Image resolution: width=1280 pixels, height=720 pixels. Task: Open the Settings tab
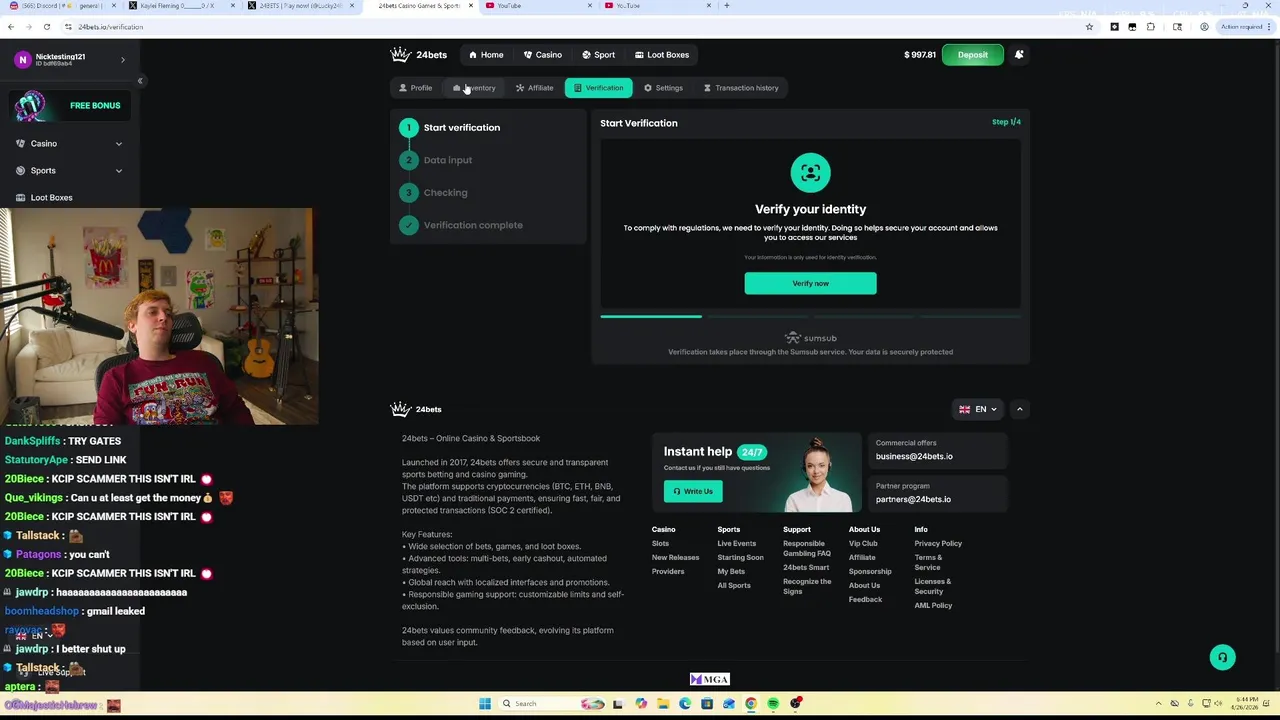pos(663,88)
